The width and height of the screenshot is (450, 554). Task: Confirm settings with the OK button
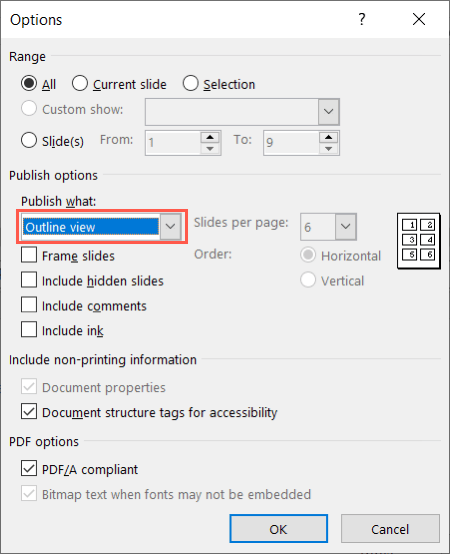coord(278,529)
